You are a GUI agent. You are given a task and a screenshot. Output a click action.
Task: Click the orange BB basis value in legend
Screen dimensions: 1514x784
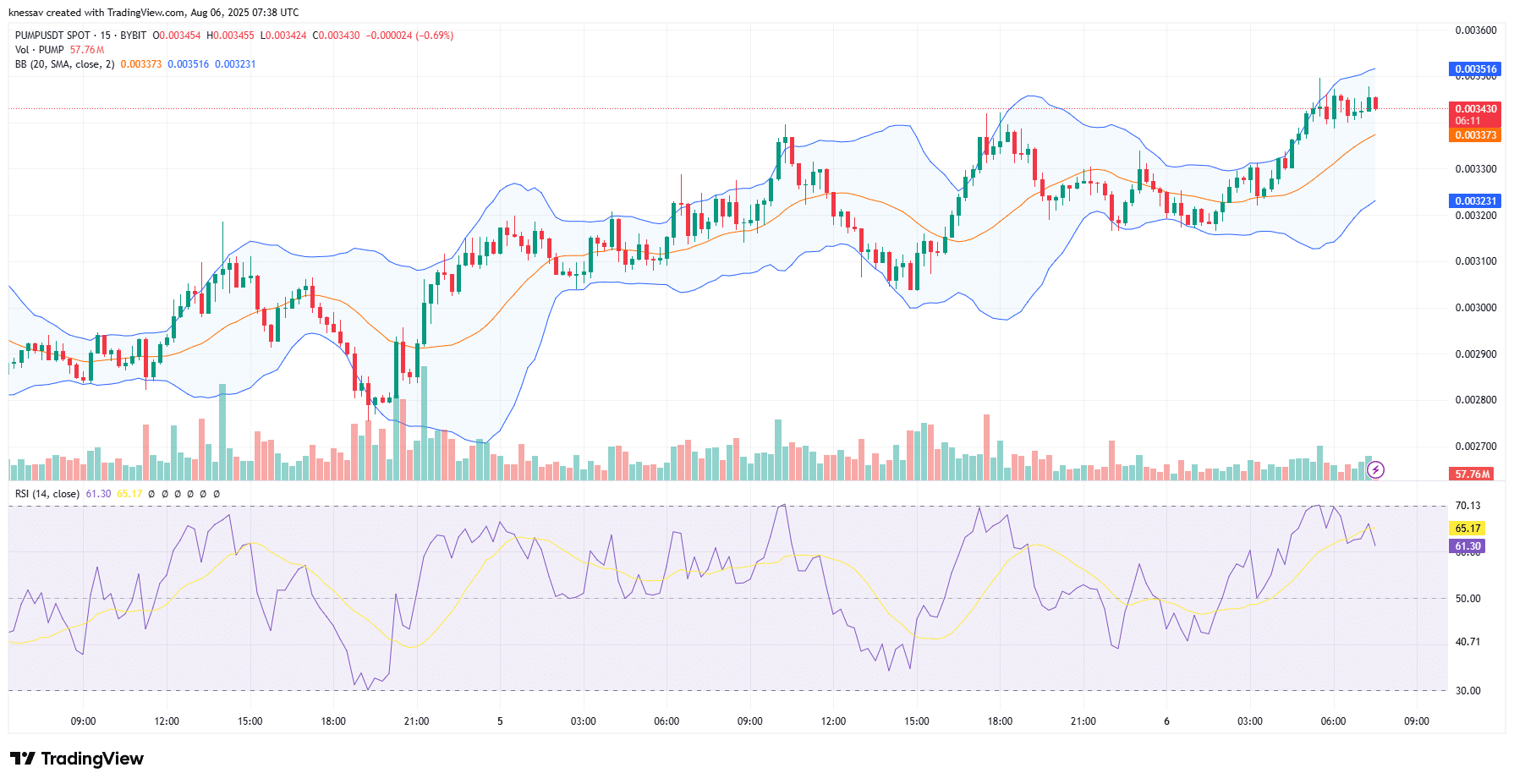[x=140, y=64]
